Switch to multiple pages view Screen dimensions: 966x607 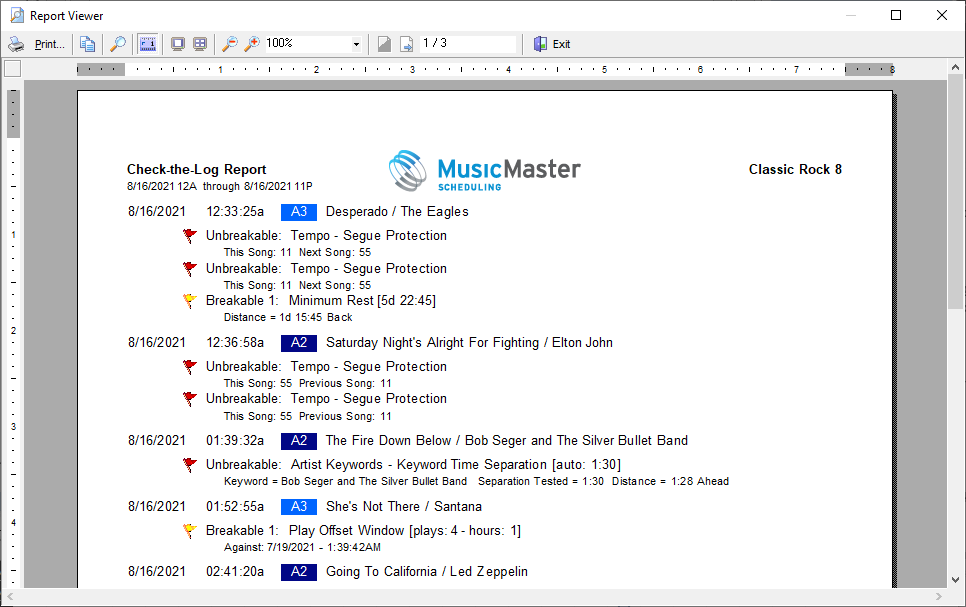(200, 44)
